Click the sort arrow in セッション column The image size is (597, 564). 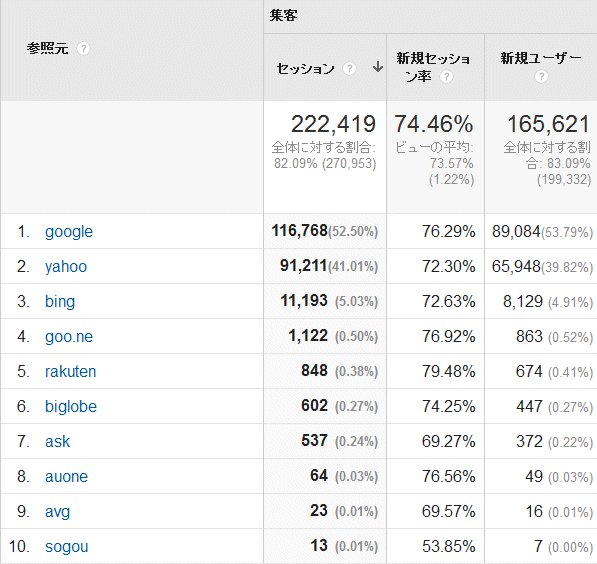378,67
